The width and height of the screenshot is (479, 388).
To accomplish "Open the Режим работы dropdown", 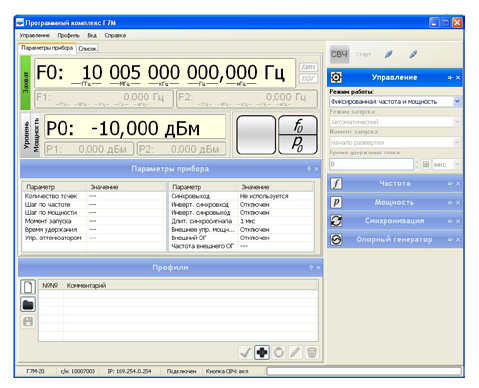I will 395,102.
